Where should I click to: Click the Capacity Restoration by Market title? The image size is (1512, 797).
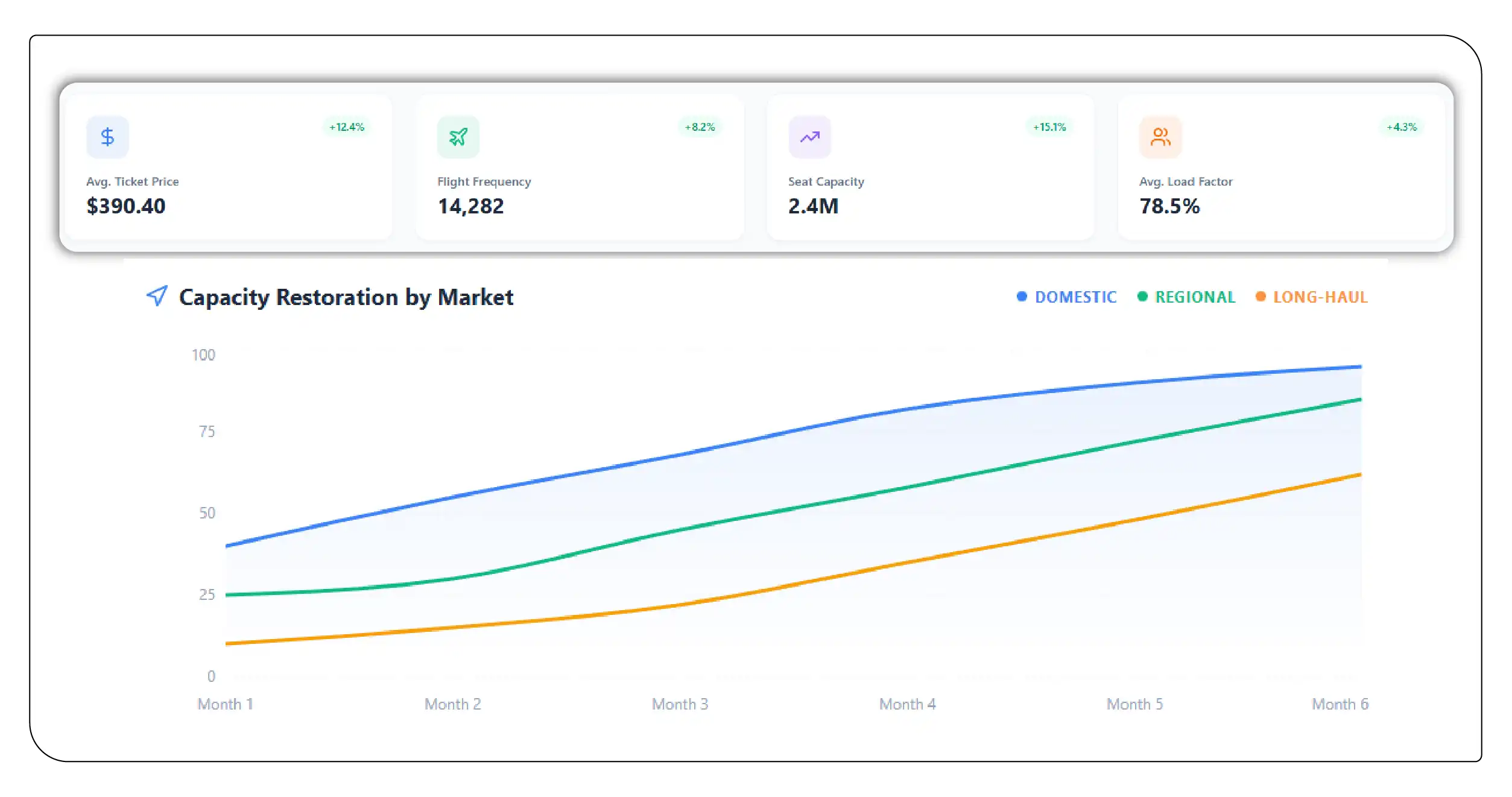click(346, 297)
